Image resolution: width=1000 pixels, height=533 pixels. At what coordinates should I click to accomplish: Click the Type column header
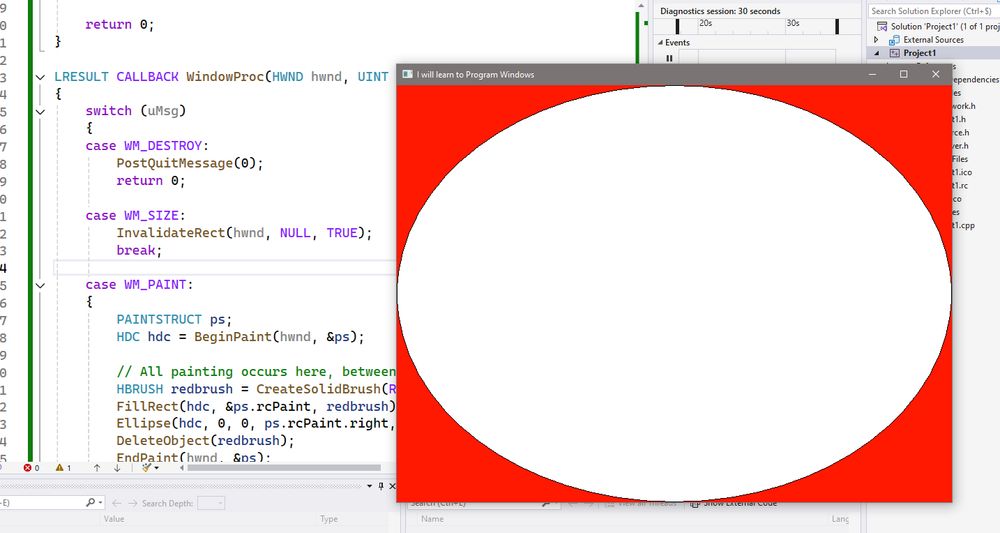pyautogui.click(x=328, y=519)
